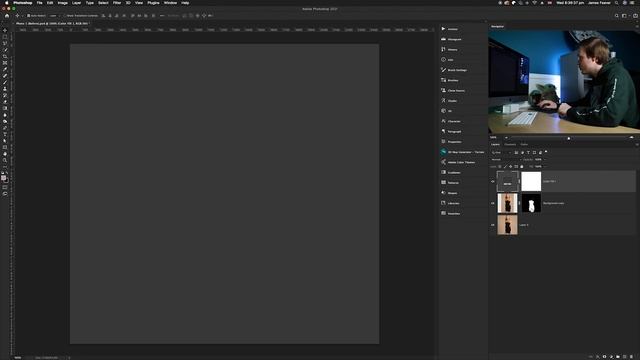640x360 pixels.
Task: Open the layer Fill dropdown arrow
Action: 545,167
